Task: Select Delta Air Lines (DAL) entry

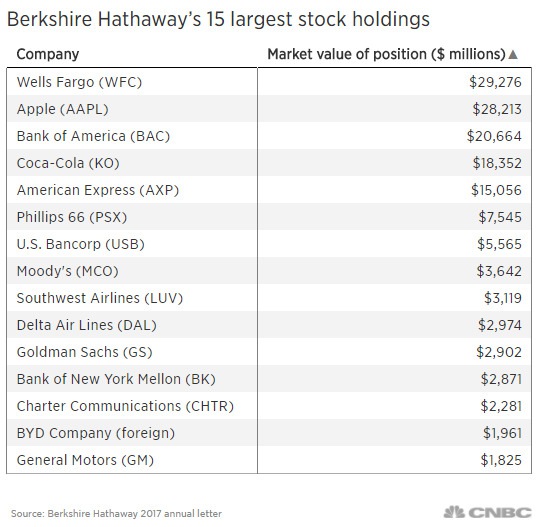Action: [86, 325]
